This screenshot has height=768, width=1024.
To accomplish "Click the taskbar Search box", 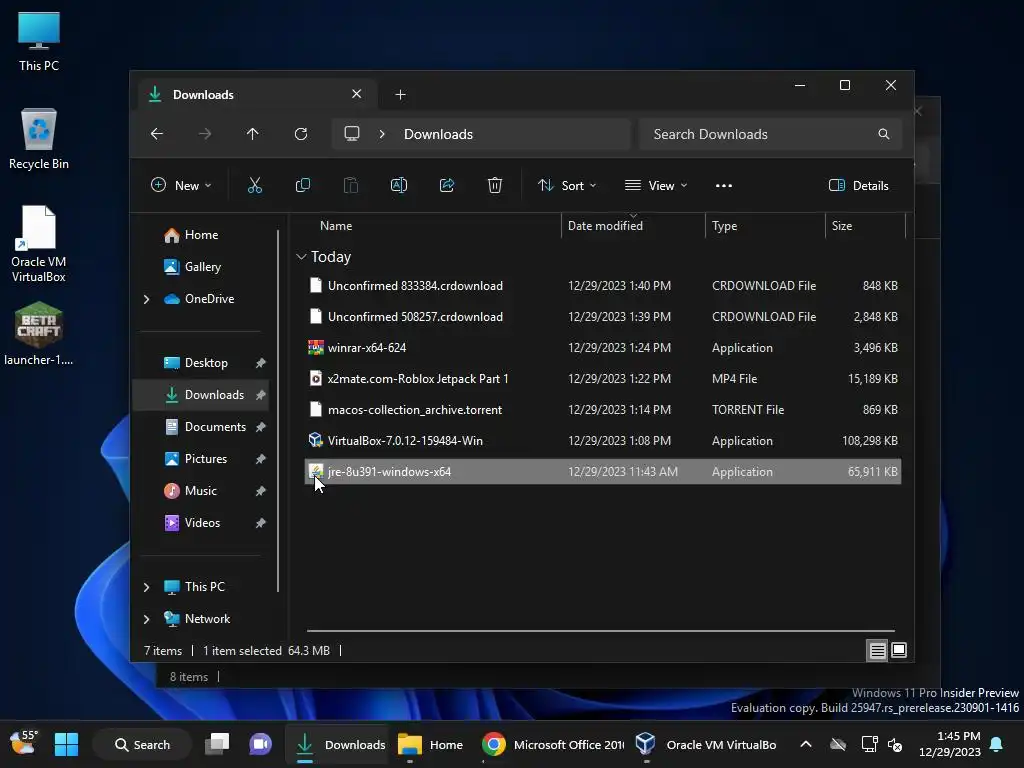I will click(142, 744).
